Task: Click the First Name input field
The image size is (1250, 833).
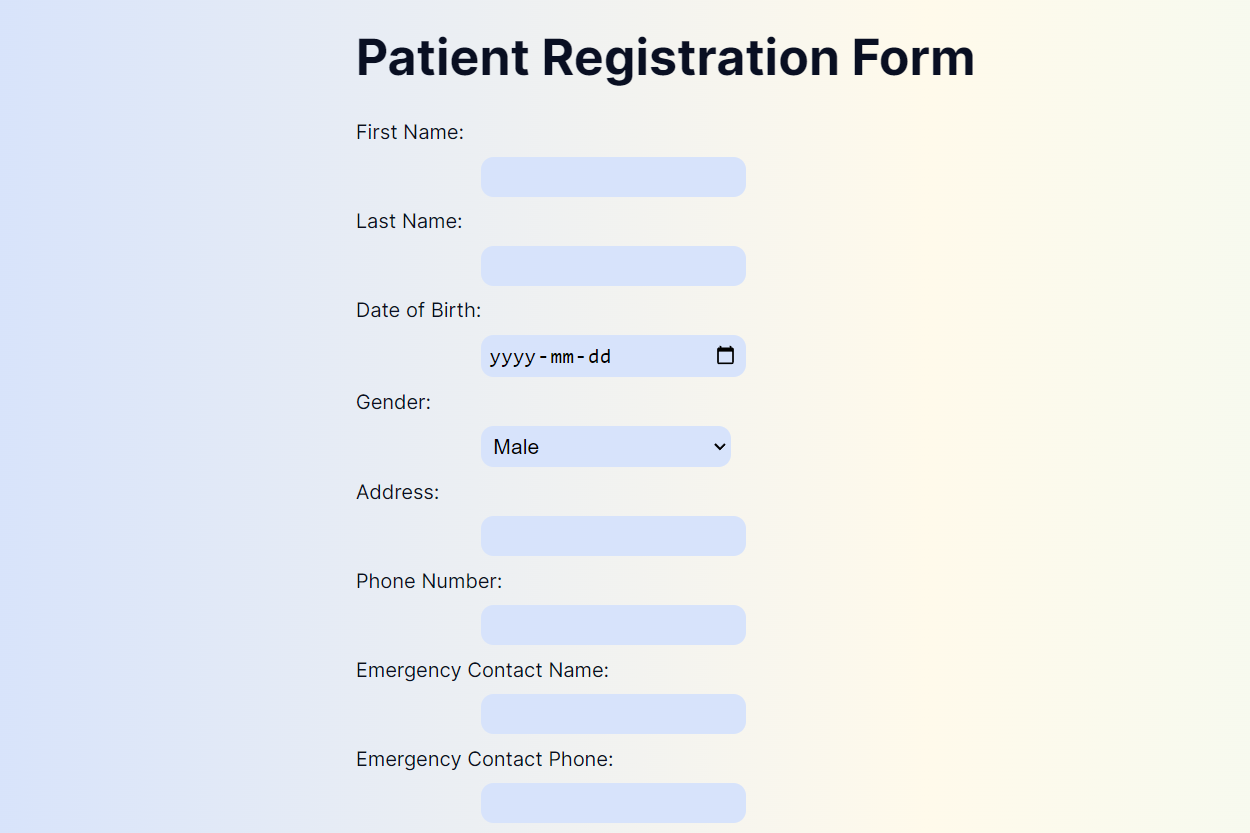Action: (x=613, y=177)
